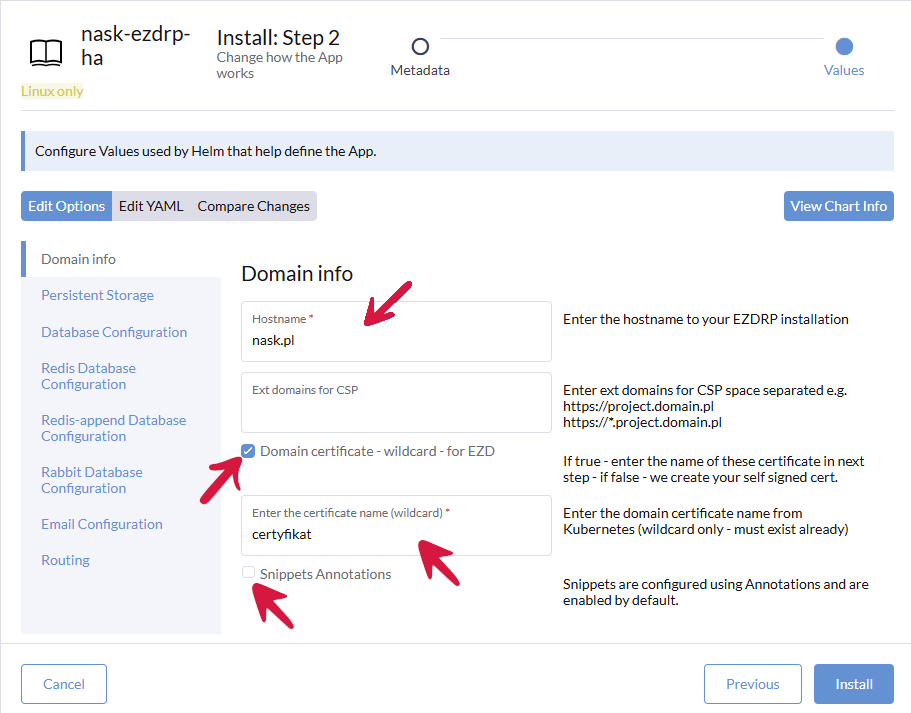Cancel the installation
The image size is (911, 713).
tap(64, 684)
